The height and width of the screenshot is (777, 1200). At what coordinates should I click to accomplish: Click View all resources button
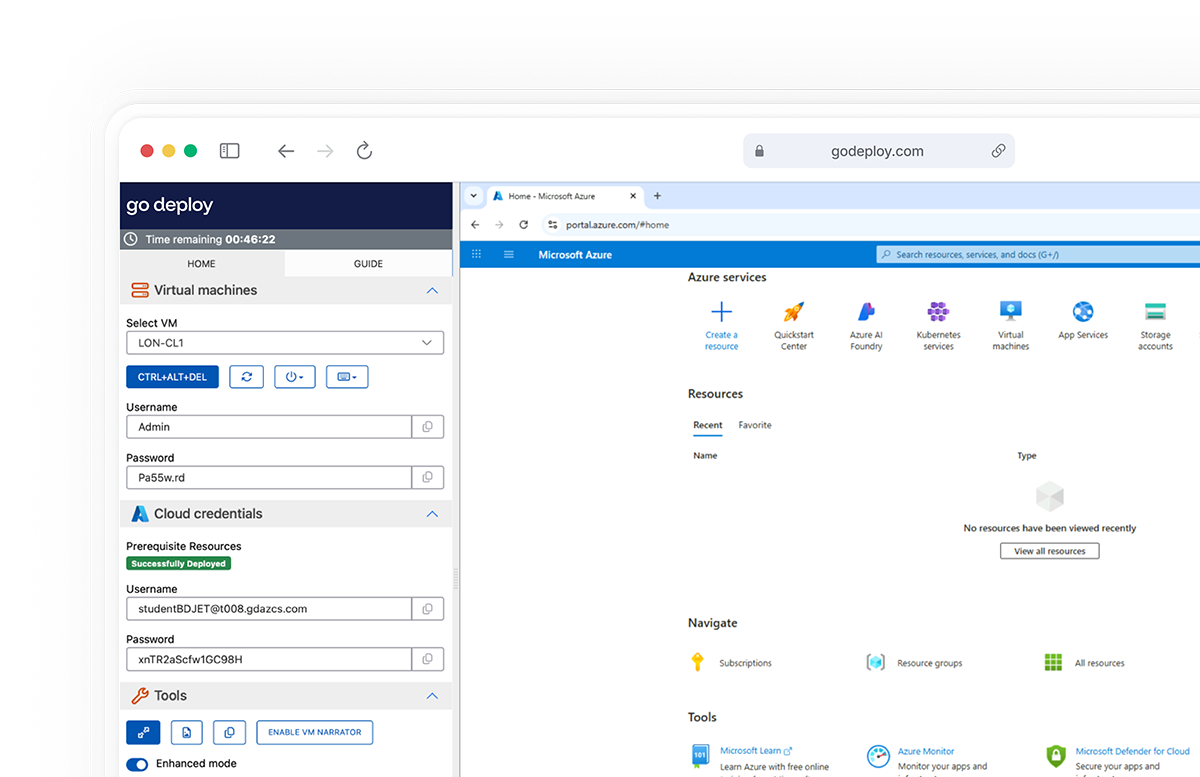coord(1050,551)
